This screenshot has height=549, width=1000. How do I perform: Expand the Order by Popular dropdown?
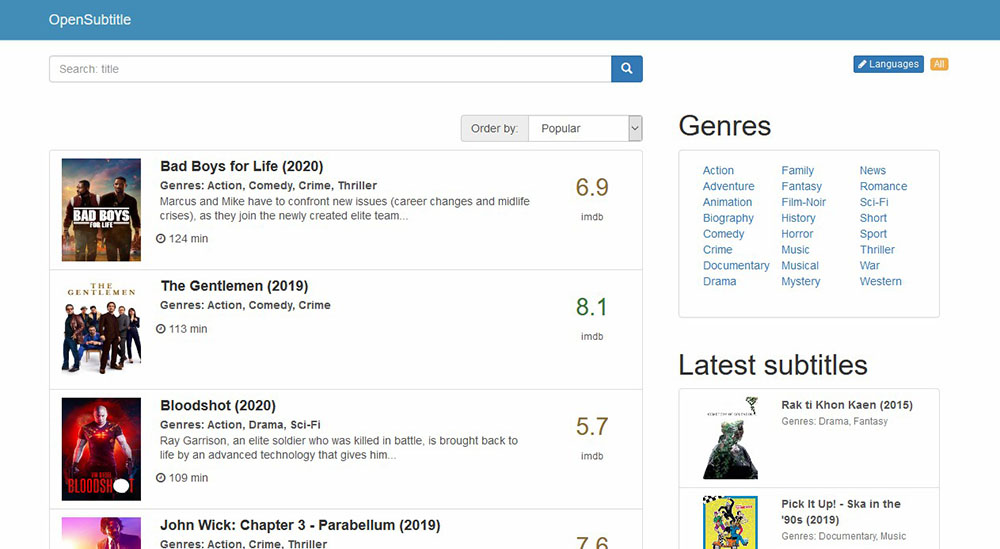(585, 128)
